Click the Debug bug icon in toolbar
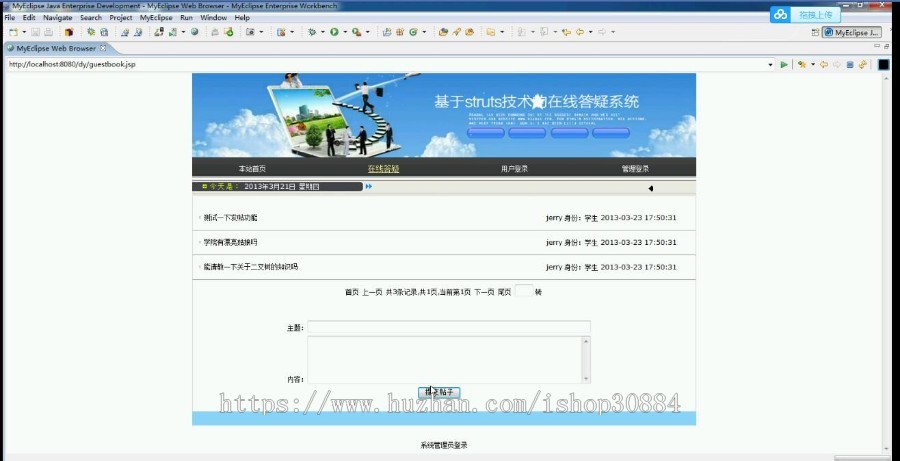The height and width of the screenshot is (461, 900). tap(312, 32)
